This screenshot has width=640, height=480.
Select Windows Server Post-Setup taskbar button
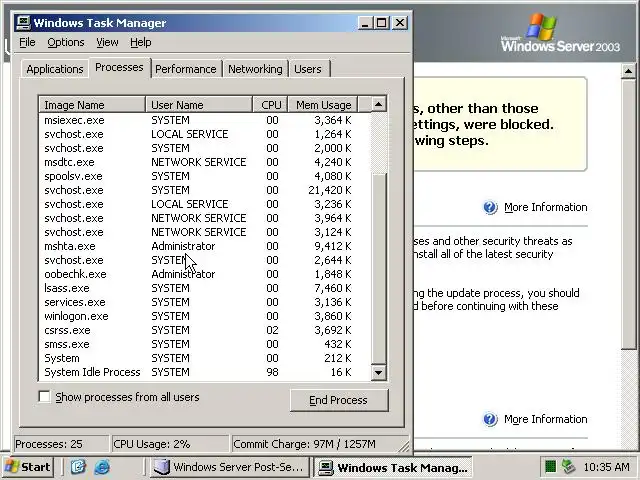229,467
